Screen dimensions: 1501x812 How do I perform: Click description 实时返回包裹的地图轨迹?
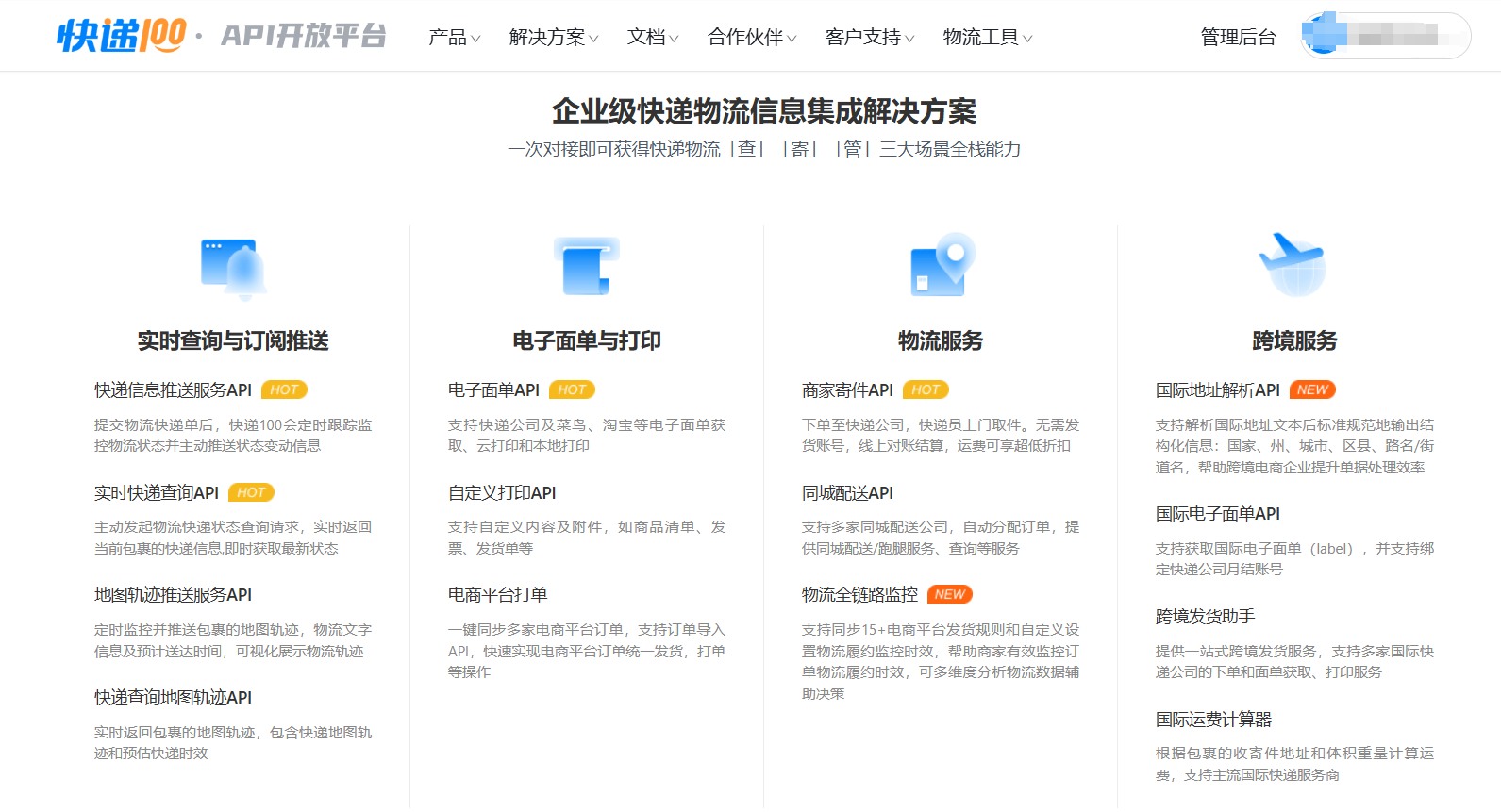coord(233,742)
